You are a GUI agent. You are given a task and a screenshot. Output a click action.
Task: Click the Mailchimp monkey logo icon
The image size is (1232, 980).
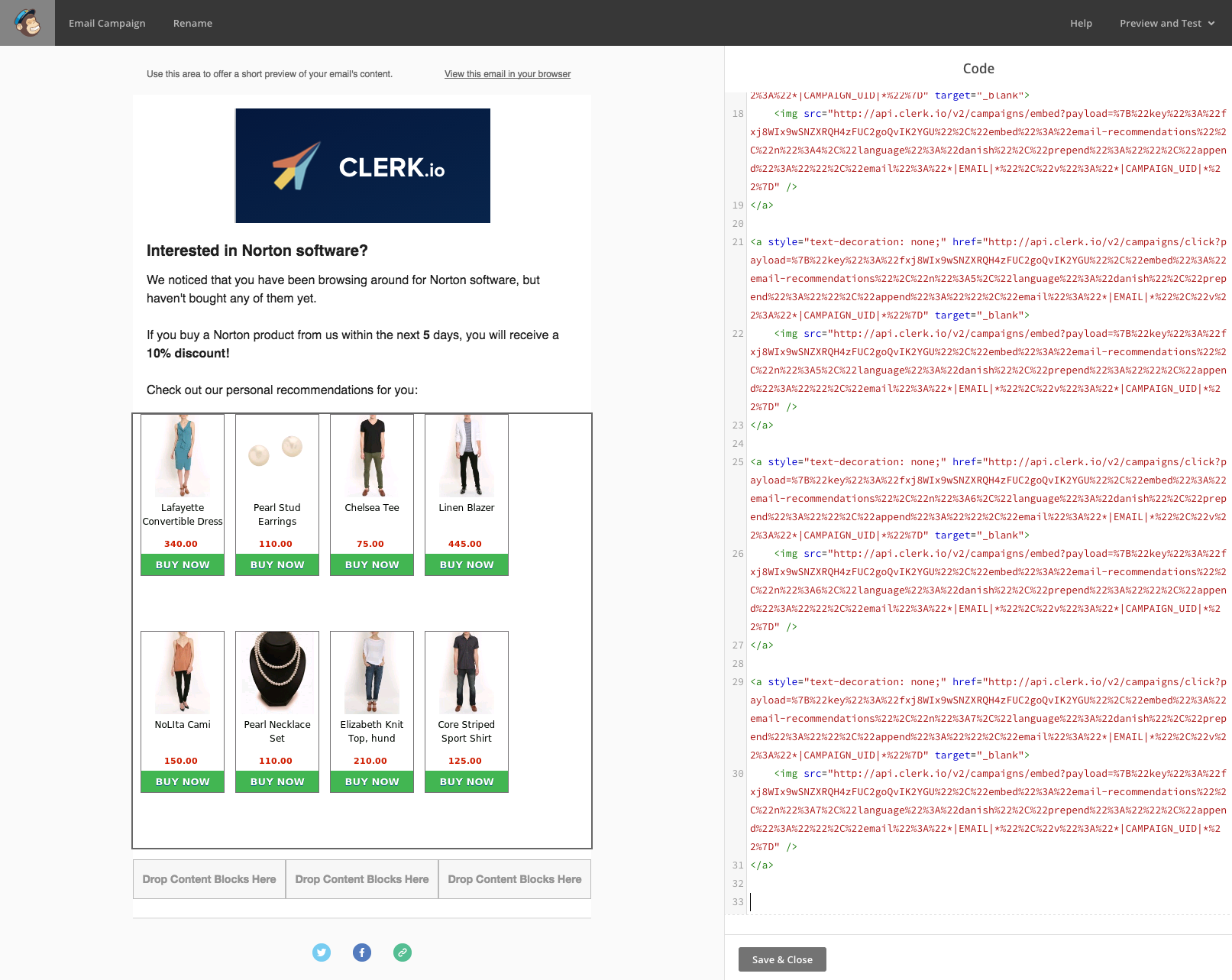tap(27, 23)
